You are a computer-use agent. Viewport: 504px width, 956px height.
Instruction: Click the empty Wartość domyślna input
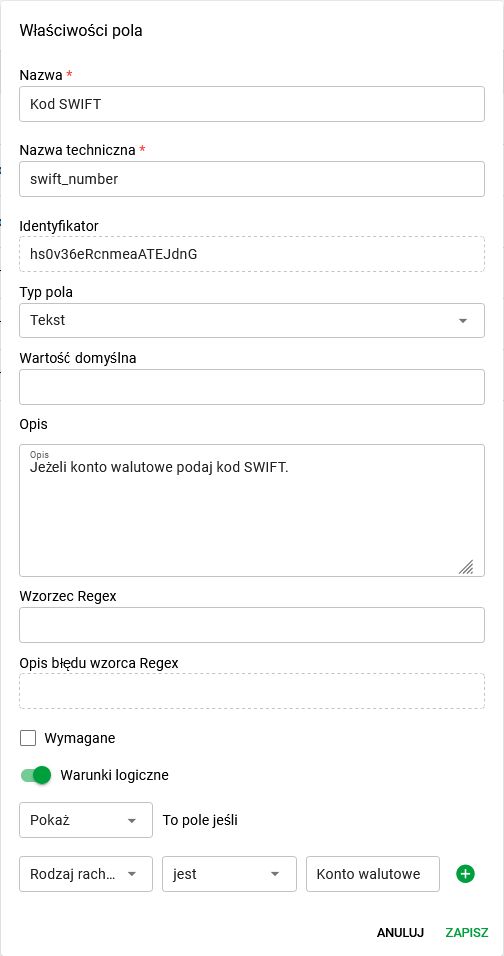tap(252, 387)
